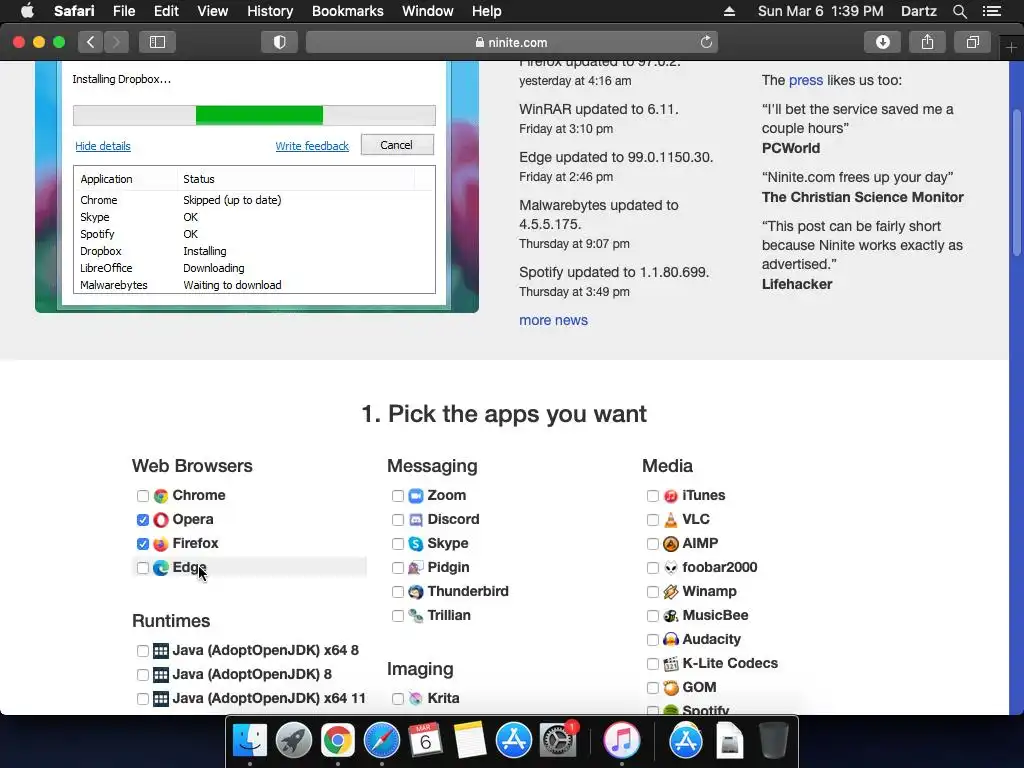Open the privacy report shield icon
The height and width of the screenshot is (768, 1024).
point(280,42)
